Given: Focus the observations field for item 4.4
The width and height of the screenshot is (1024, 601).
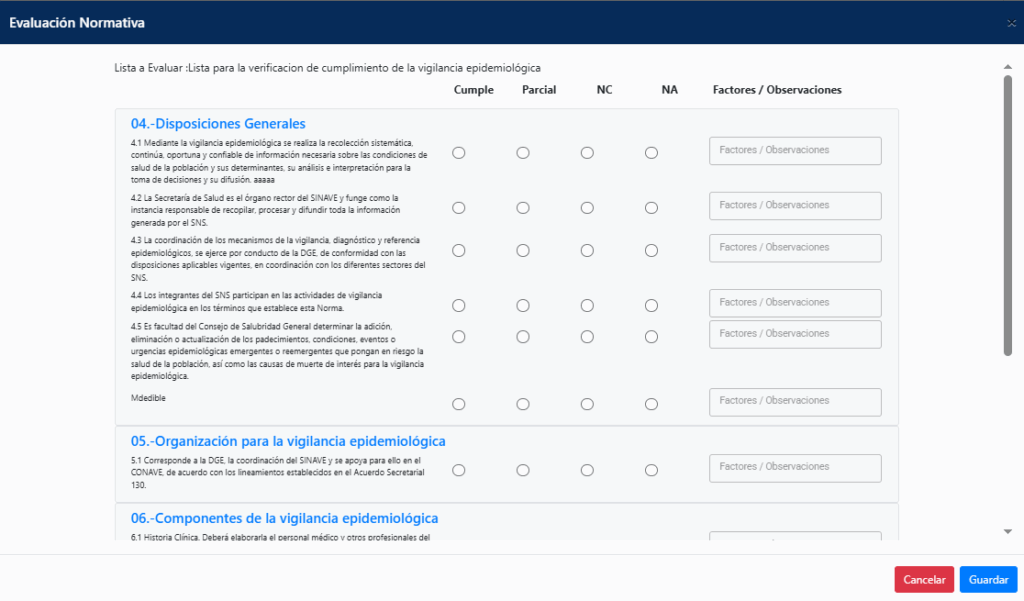Looking at the screenshot, I should point(795,303).
